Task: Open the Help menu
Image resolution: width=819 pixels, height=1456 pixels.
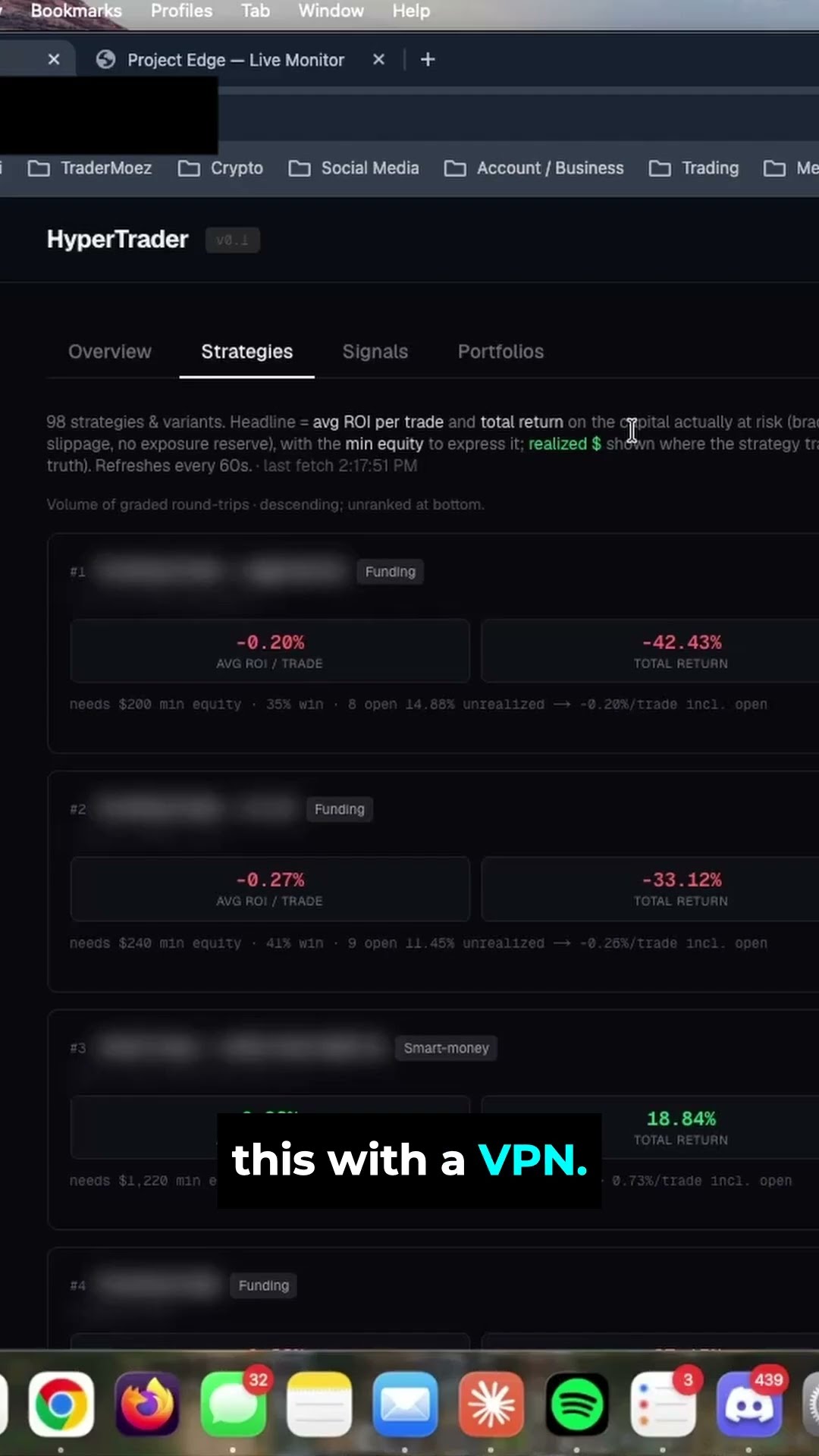Action: (x=411, y=11)
